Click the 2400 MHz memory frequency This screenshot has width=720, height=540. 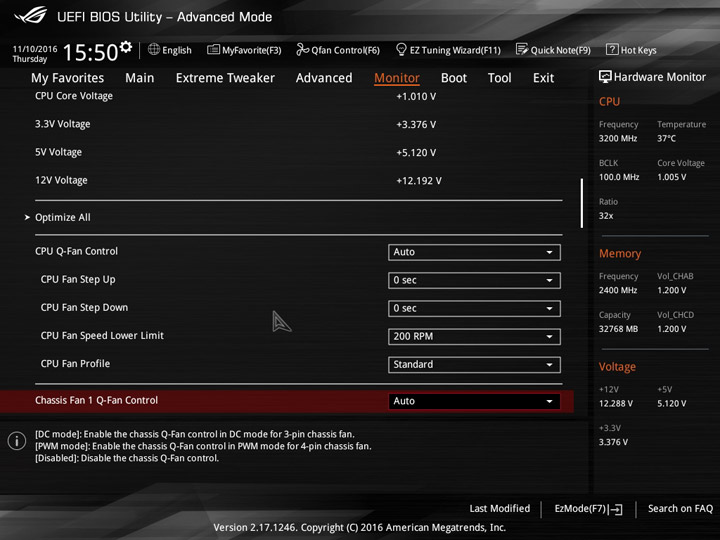coord(618,290)
